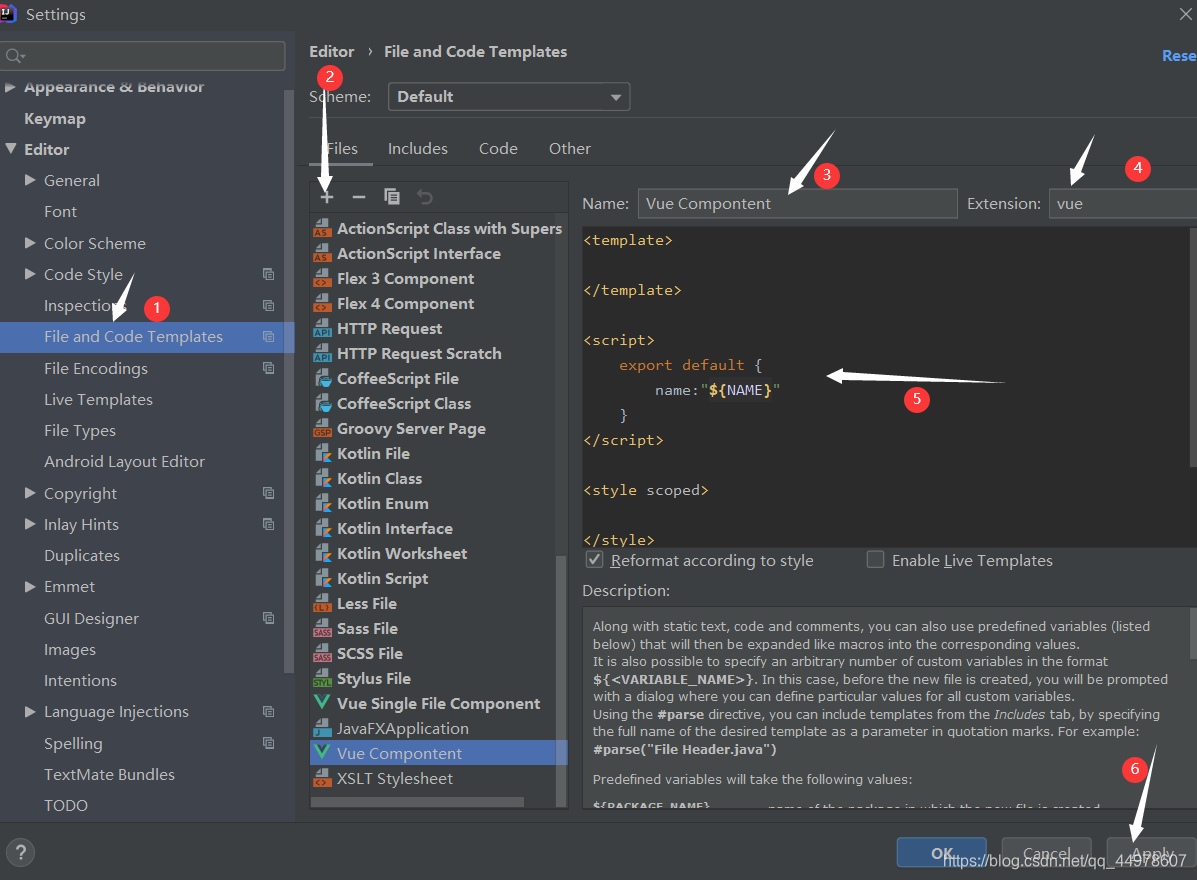
Task: Select ActionScript Class with Supers template
Action: pos(449,228)
